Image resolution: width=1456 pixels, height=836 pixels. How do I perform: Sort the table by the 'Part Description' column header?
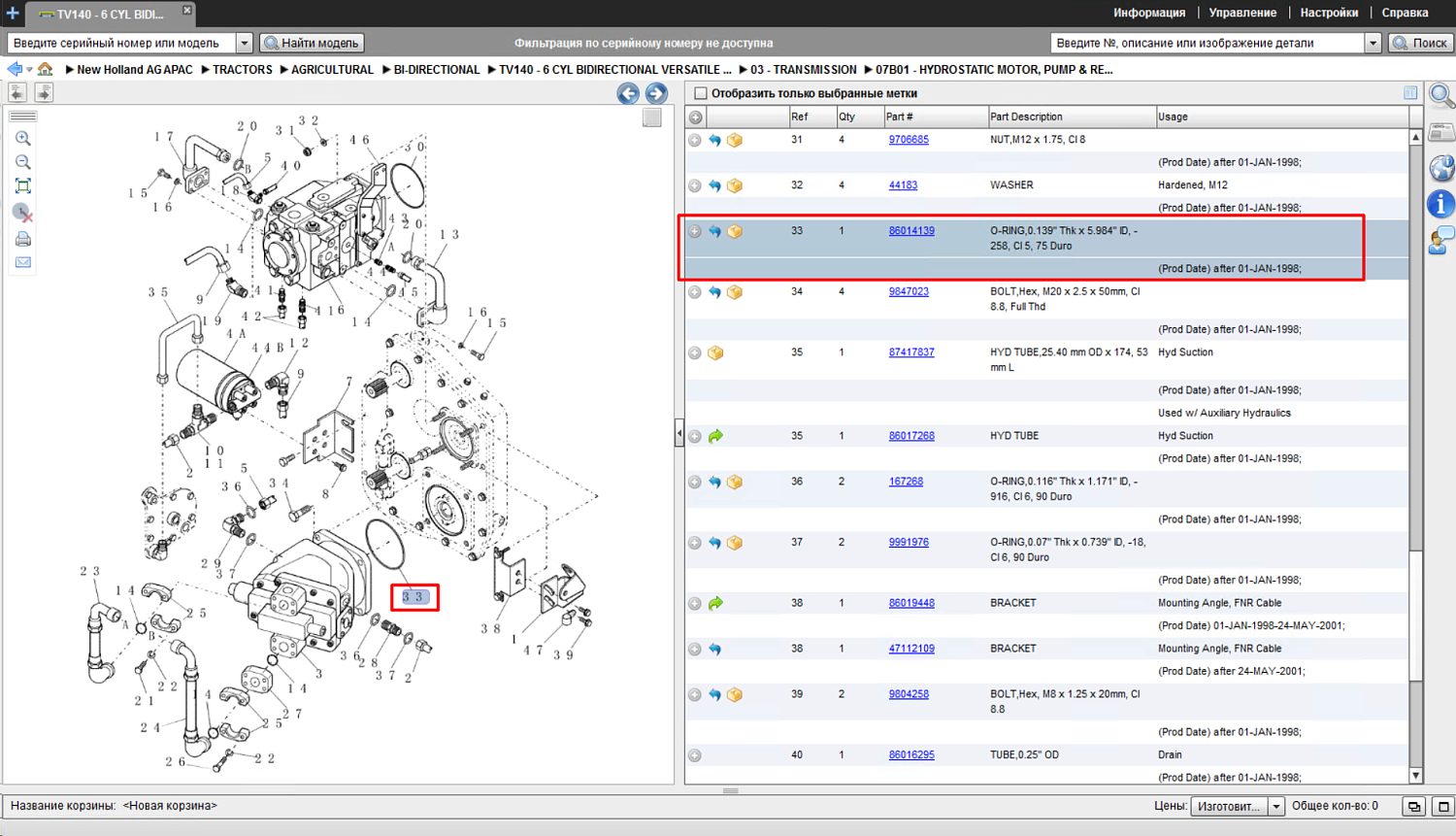click(1071, 117)
